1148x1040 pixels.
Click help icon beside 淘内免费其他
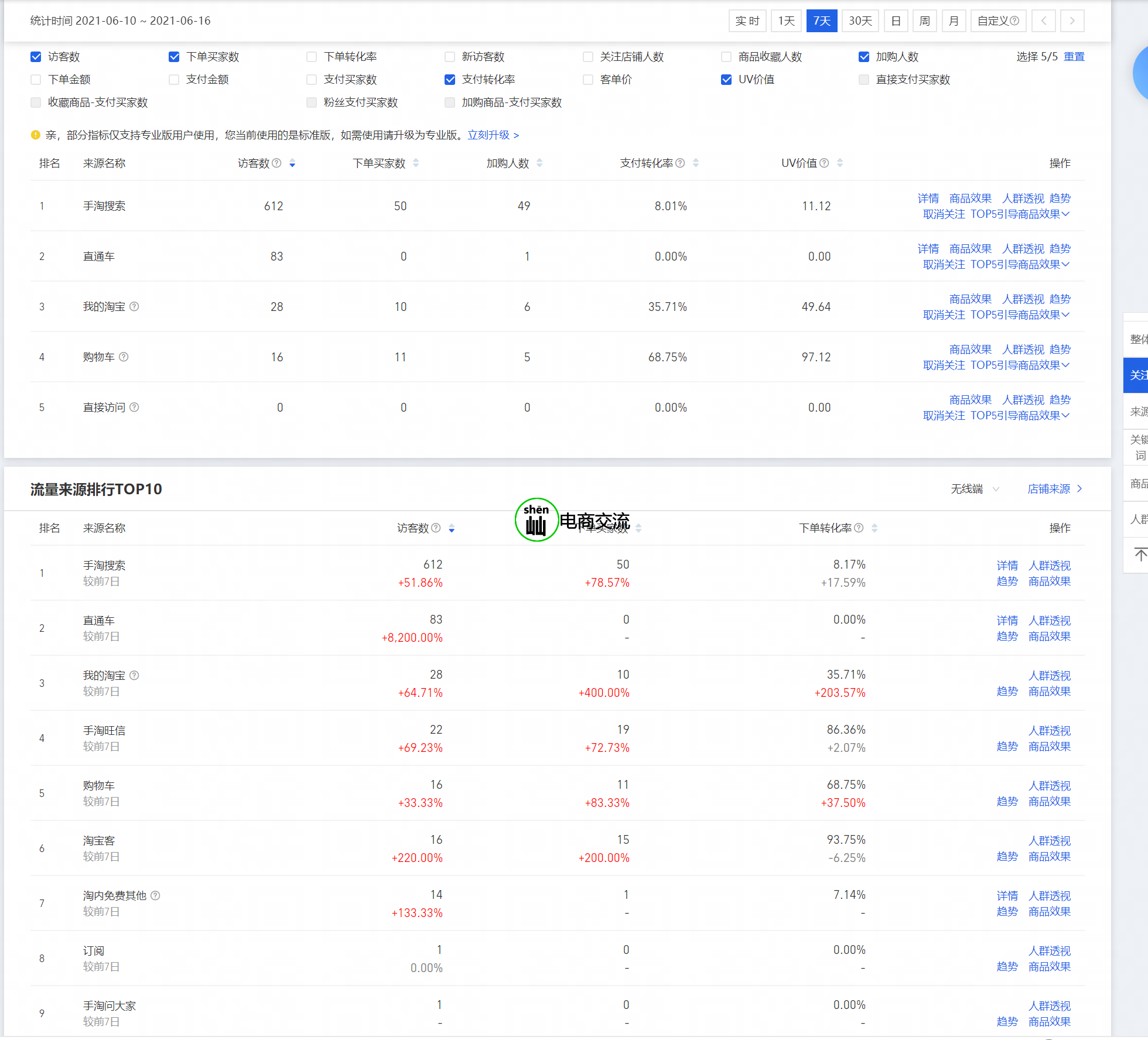pos(155,895)
